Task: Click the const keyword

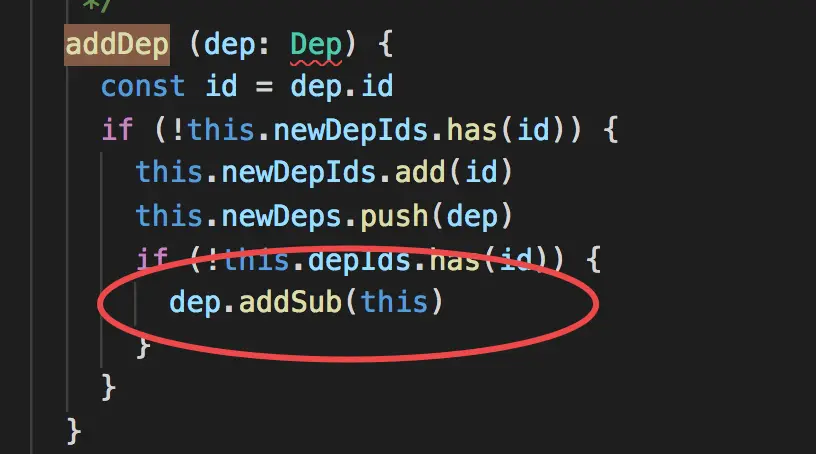Action: (143, 86)
